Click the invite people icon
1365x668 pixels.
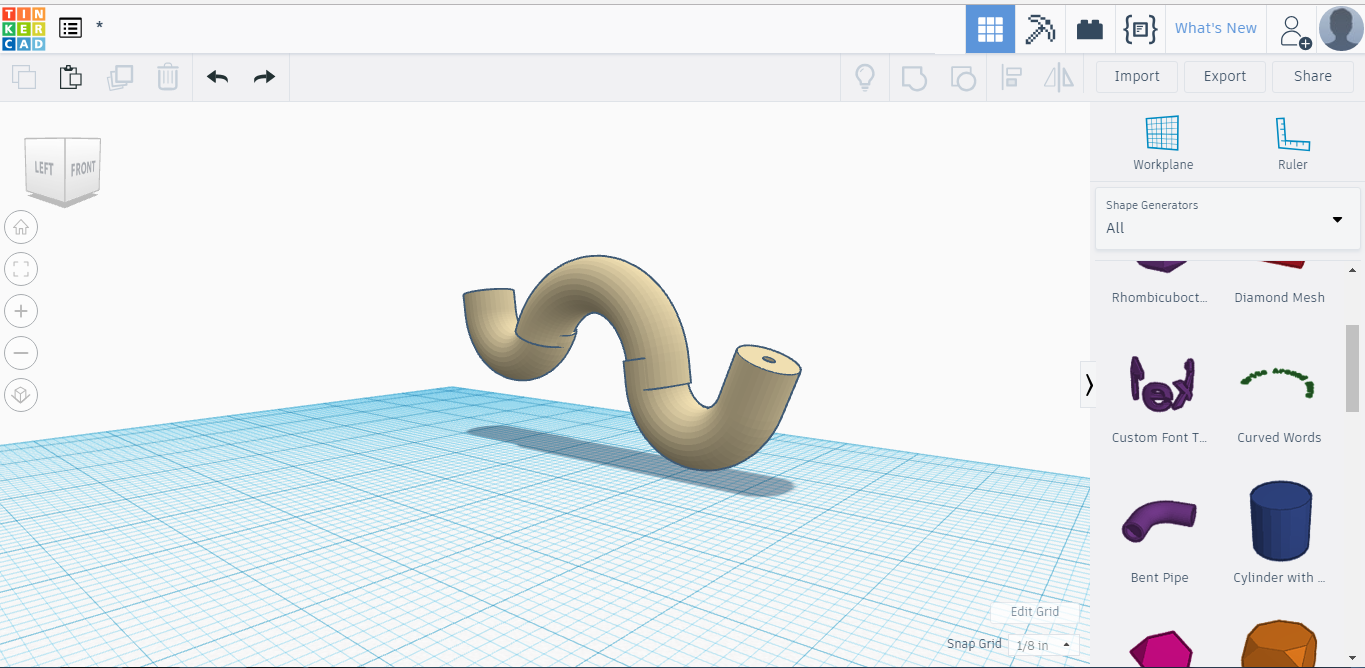point(1295,31)
